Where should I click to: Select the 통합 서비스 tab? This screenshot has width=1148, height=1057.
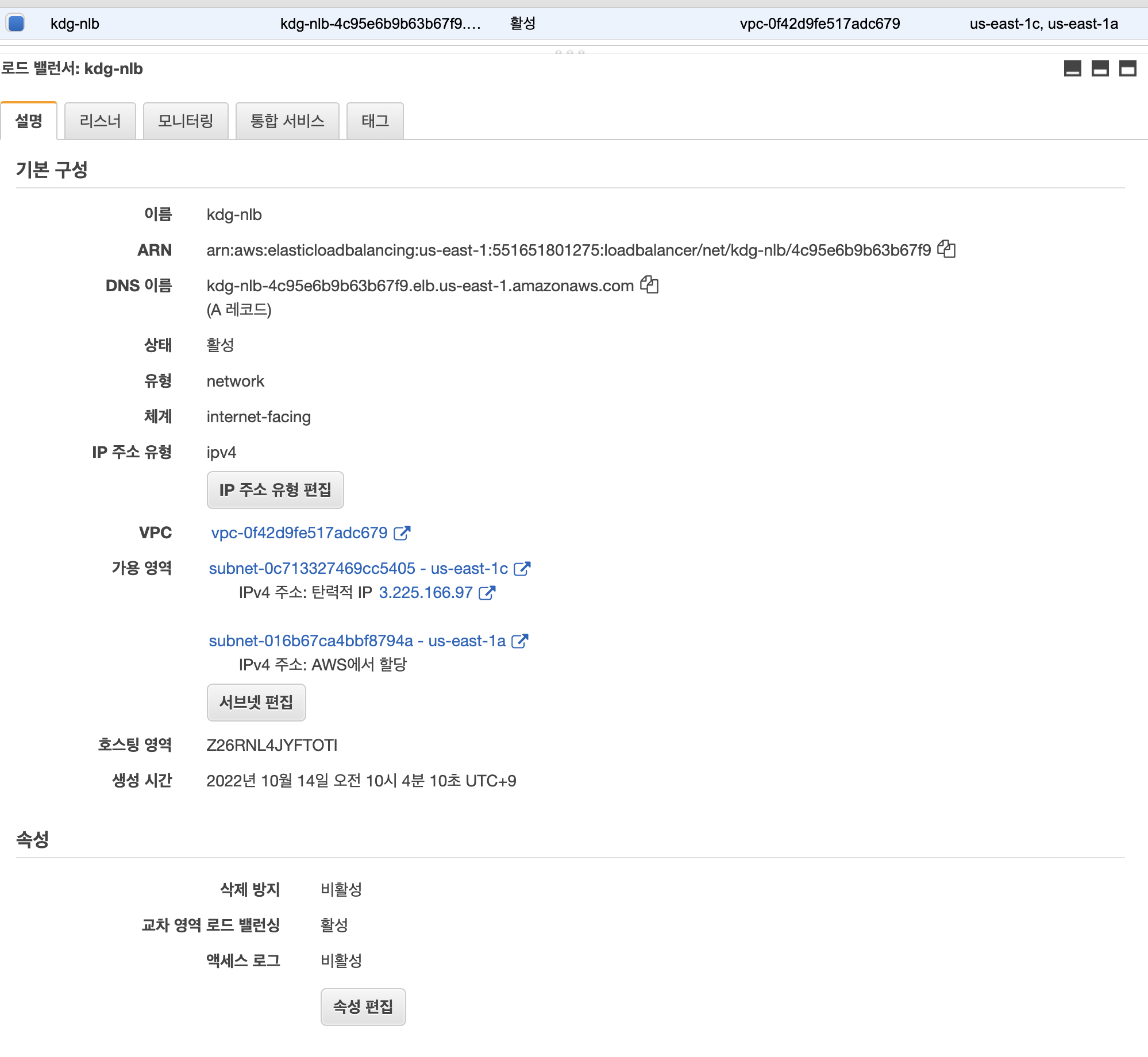coord(287,121)
